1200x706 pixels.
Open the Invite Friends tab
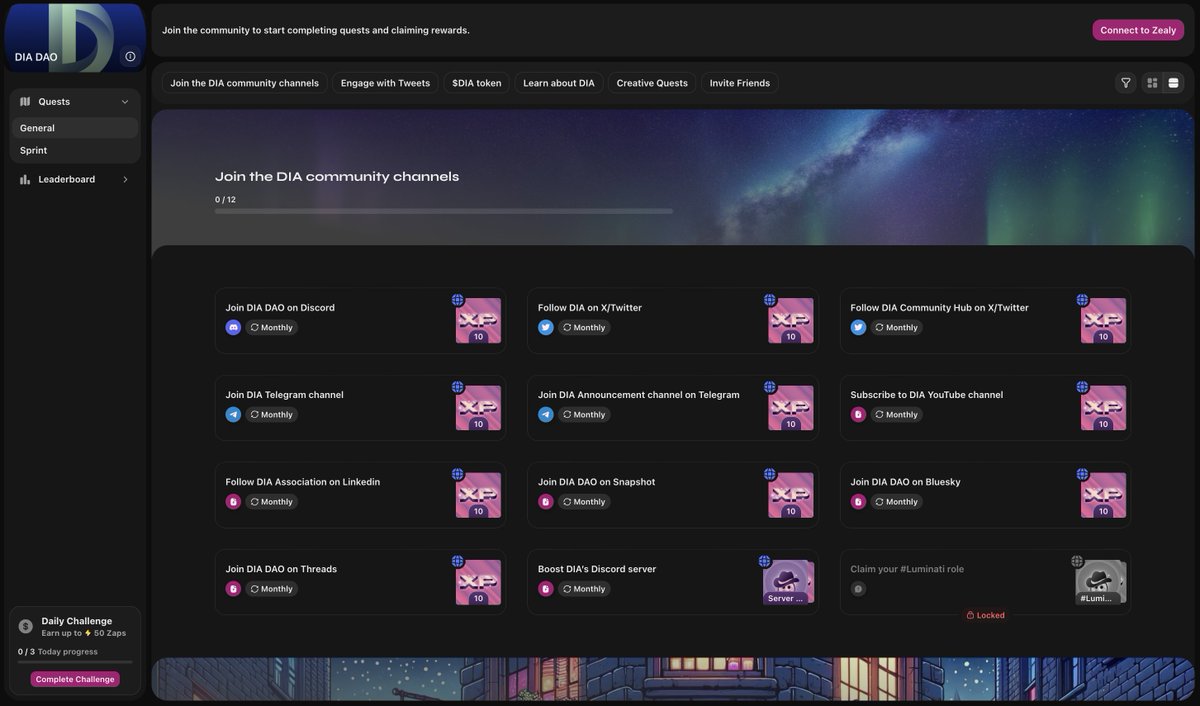pos(740,83)
